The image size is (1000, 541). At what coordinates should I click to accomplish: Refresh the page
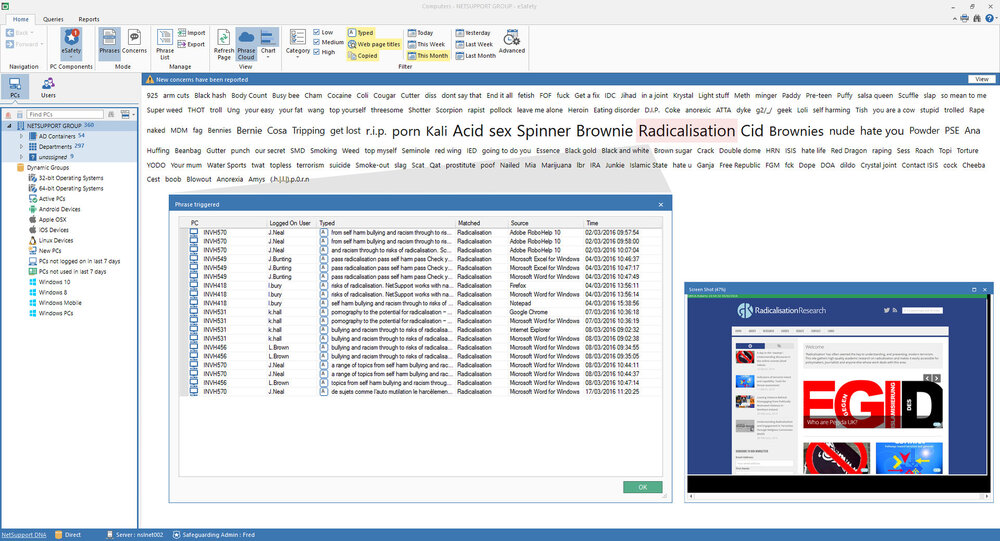[x=223, y=45]
